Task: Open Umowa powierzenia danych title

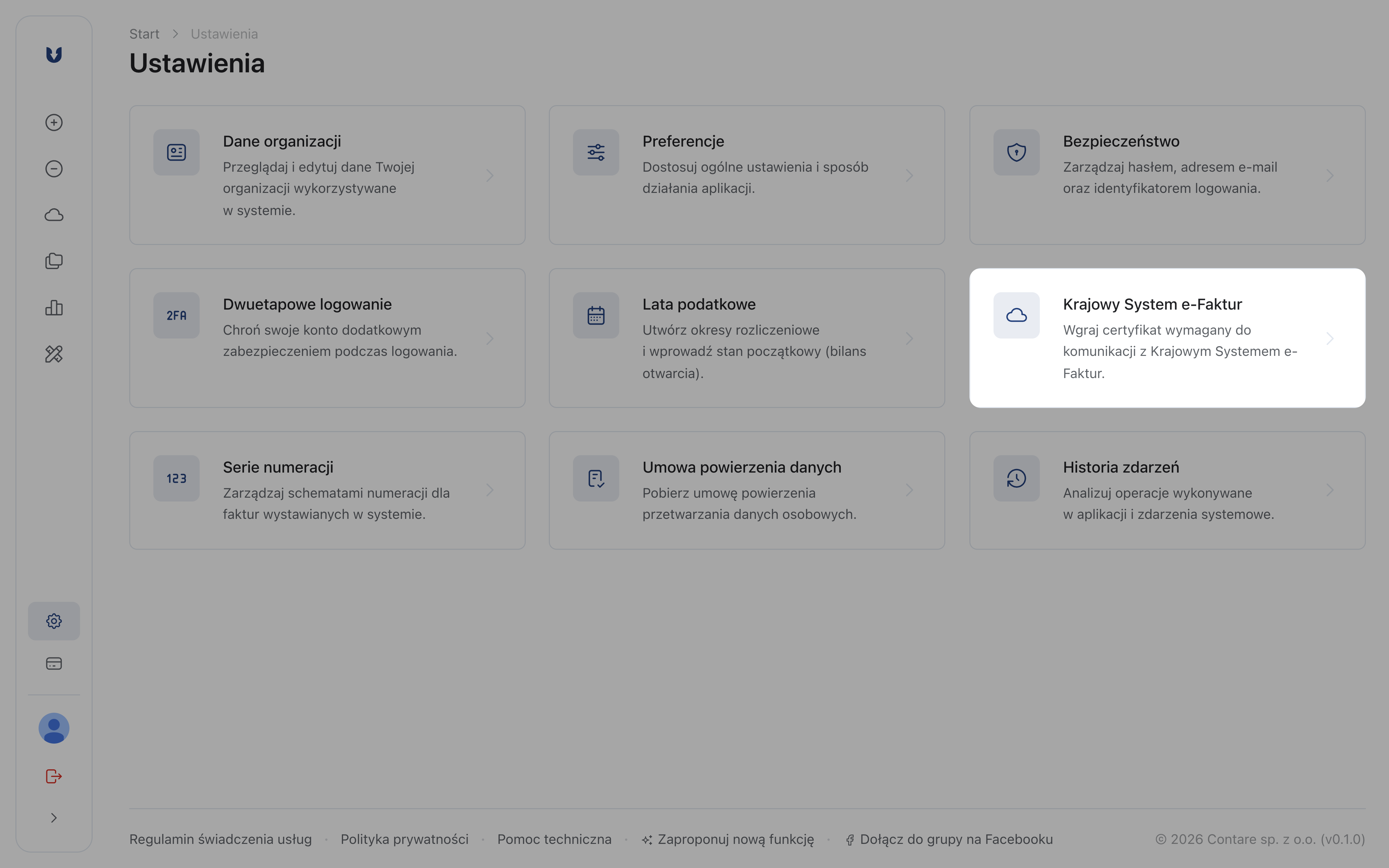Action: click(741, 467)
